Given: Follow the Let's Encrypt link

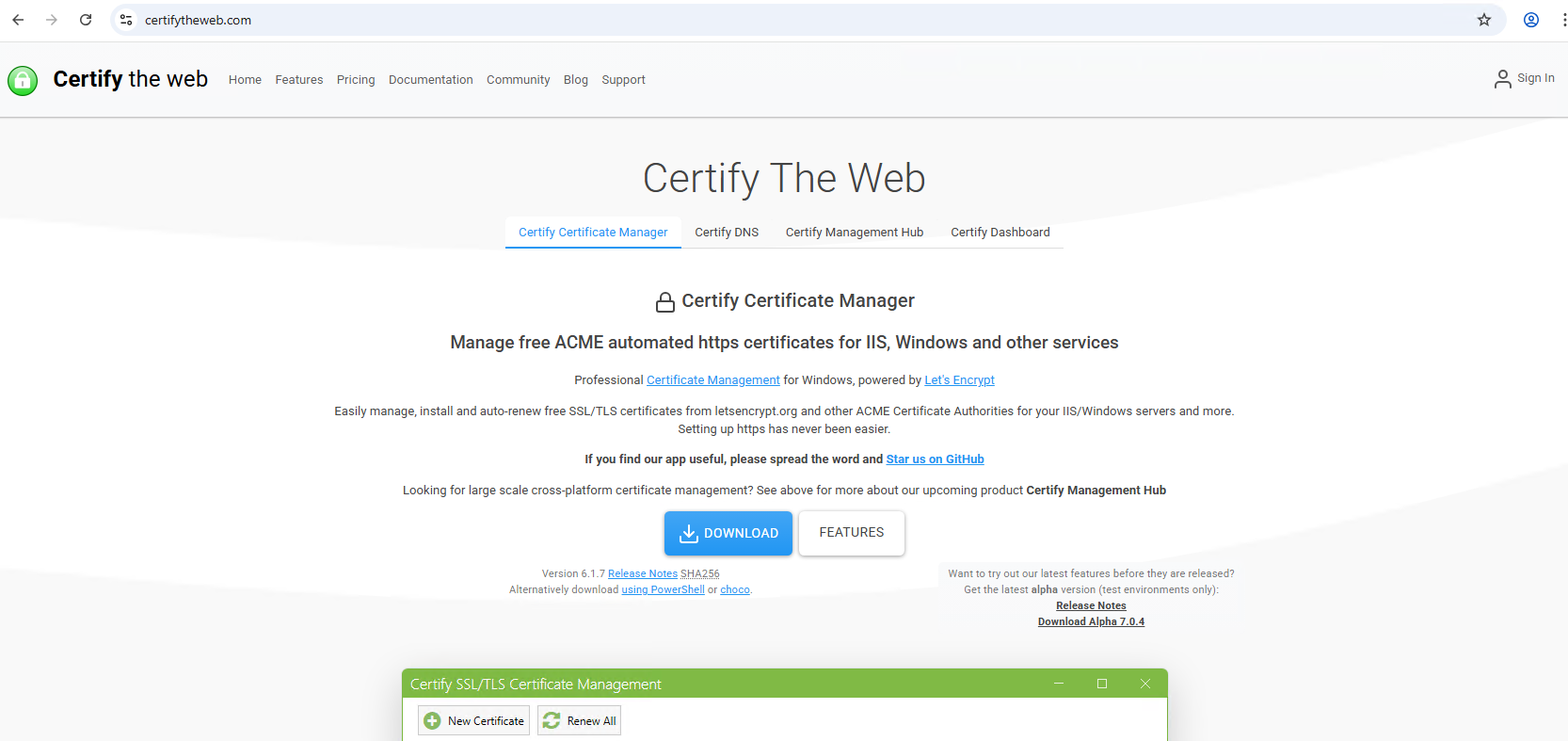Looking at the screenshot, I should [x=959, y=380].
